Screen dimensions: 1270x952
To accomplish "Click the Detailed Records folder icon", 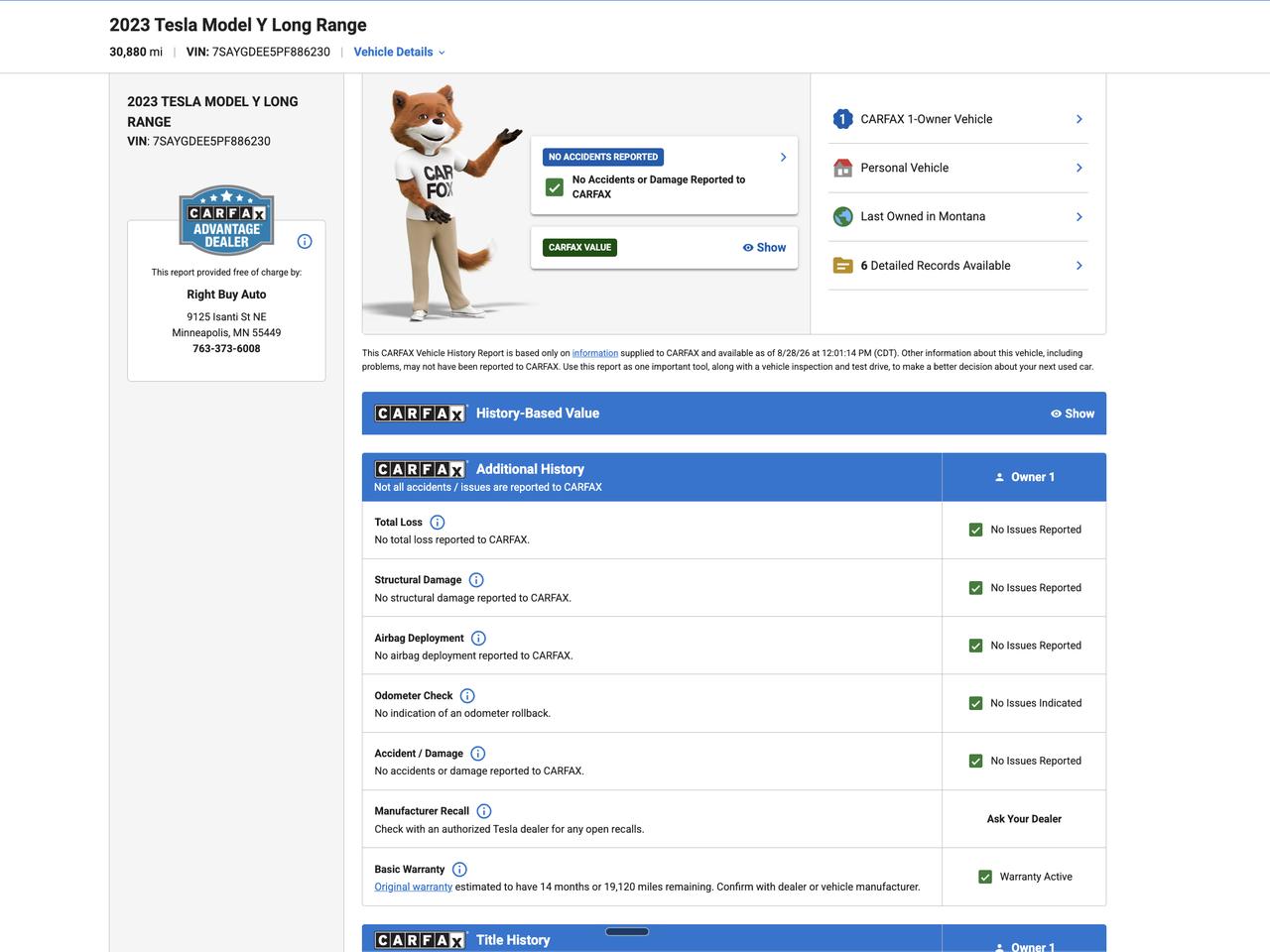I will click(842, 266).
